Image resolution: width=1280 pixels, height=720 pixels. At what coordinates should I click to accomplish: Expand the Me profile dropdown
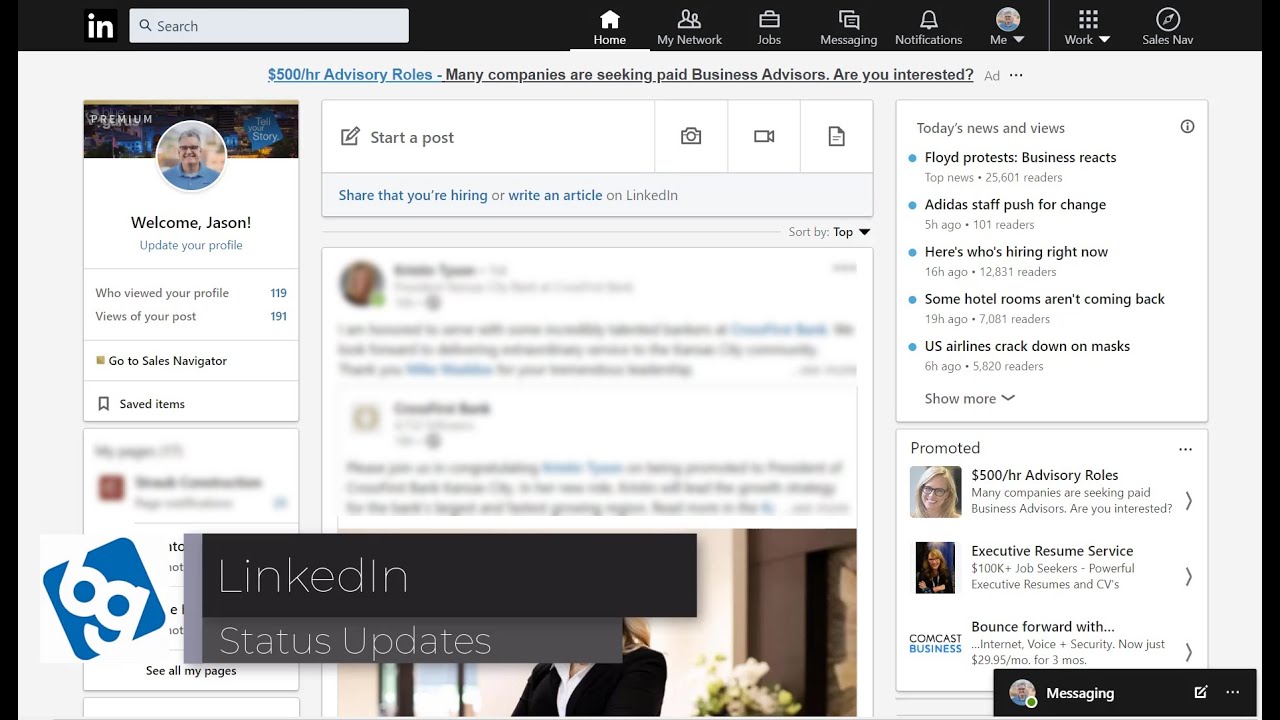point(1007,27)
